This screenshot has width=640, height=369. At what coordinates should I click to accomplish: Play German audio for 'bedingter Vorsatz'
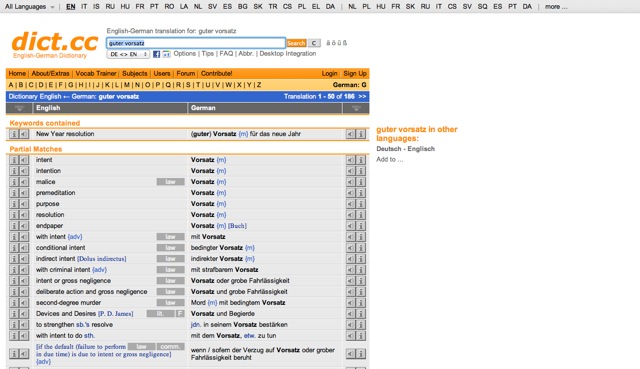[x=350, y=248]
